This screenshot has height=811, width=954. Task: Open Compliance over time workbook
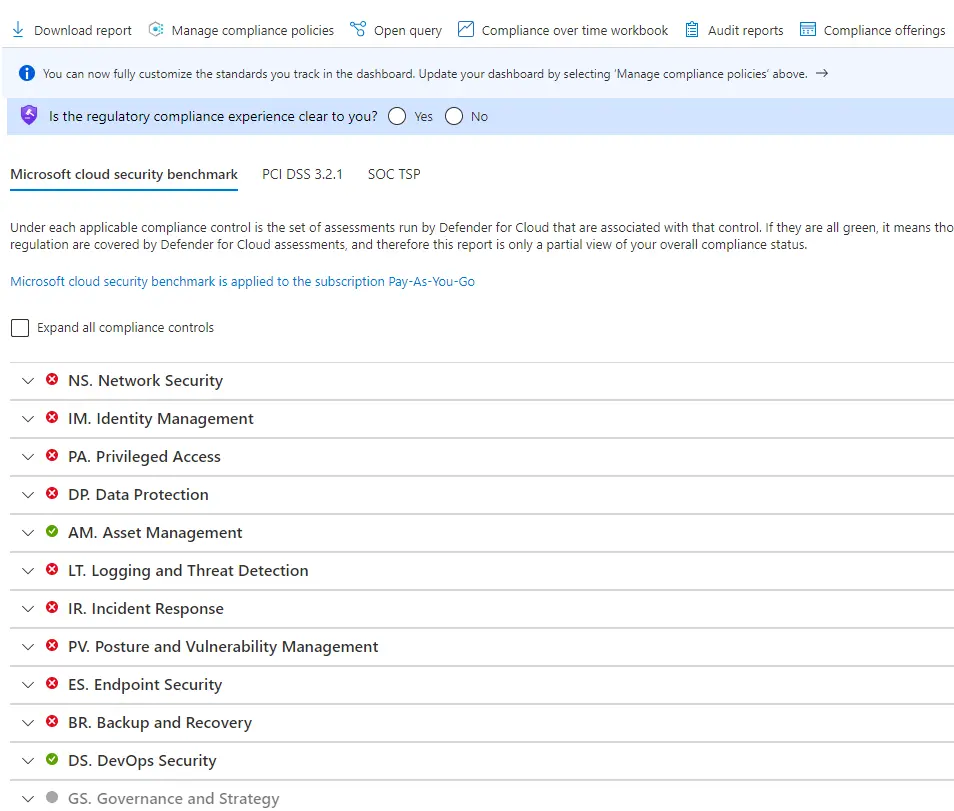point(575,30)
